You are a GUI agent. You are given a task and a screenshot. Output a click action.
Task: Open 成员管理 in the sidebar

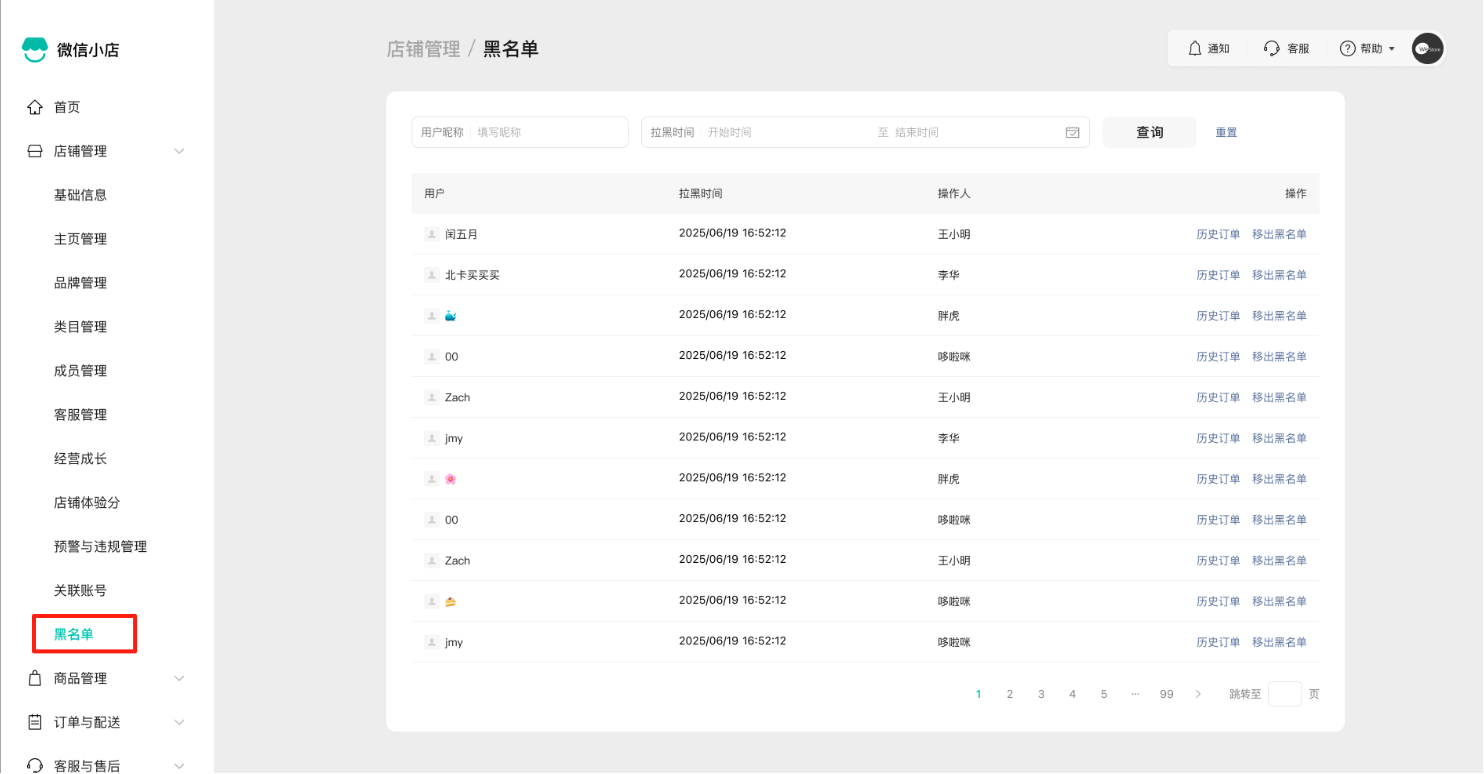[x=80, y=371]
